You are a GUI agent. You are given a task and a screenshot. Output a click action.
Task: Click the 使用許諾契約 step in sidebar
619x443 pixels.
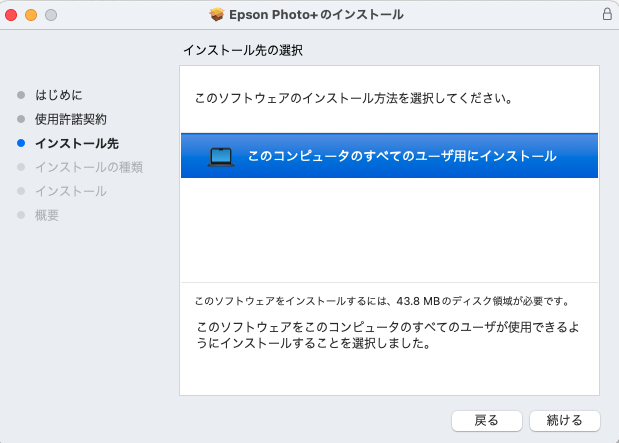coord(71,119)
